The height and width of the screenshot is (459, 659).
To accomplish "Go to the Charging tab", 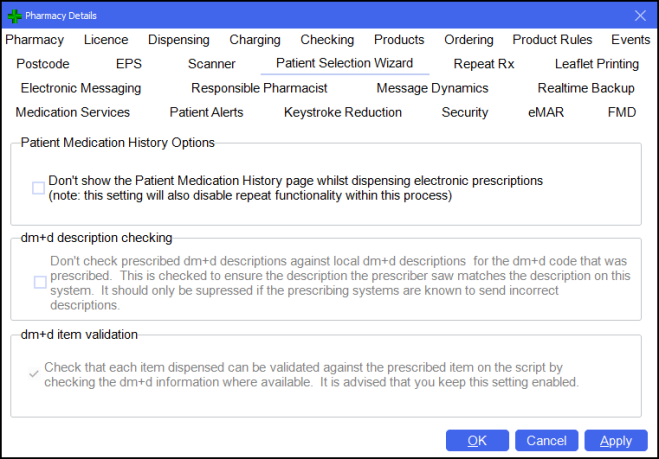I will [255, 40].
